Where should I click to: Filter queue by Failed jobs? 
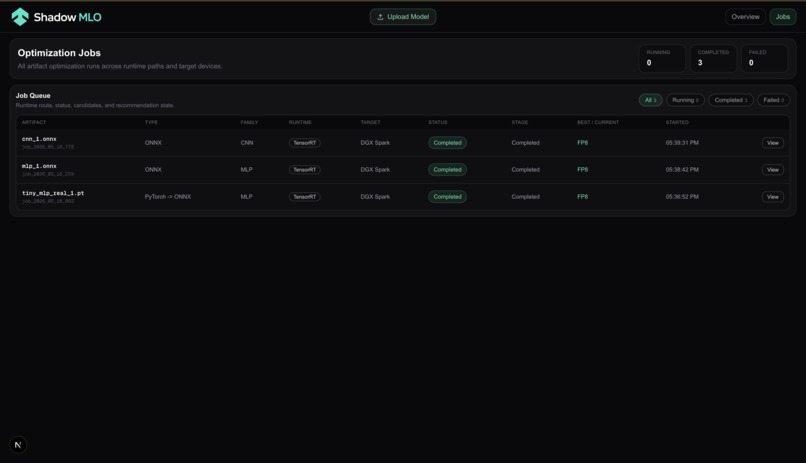774,100
